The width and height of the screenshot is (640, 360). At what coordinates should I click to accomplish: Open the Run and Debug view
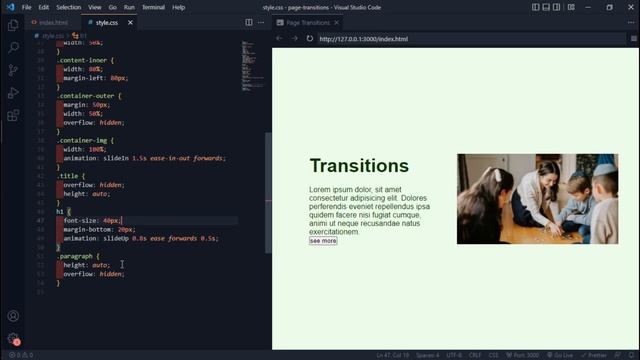pos(13,93)
